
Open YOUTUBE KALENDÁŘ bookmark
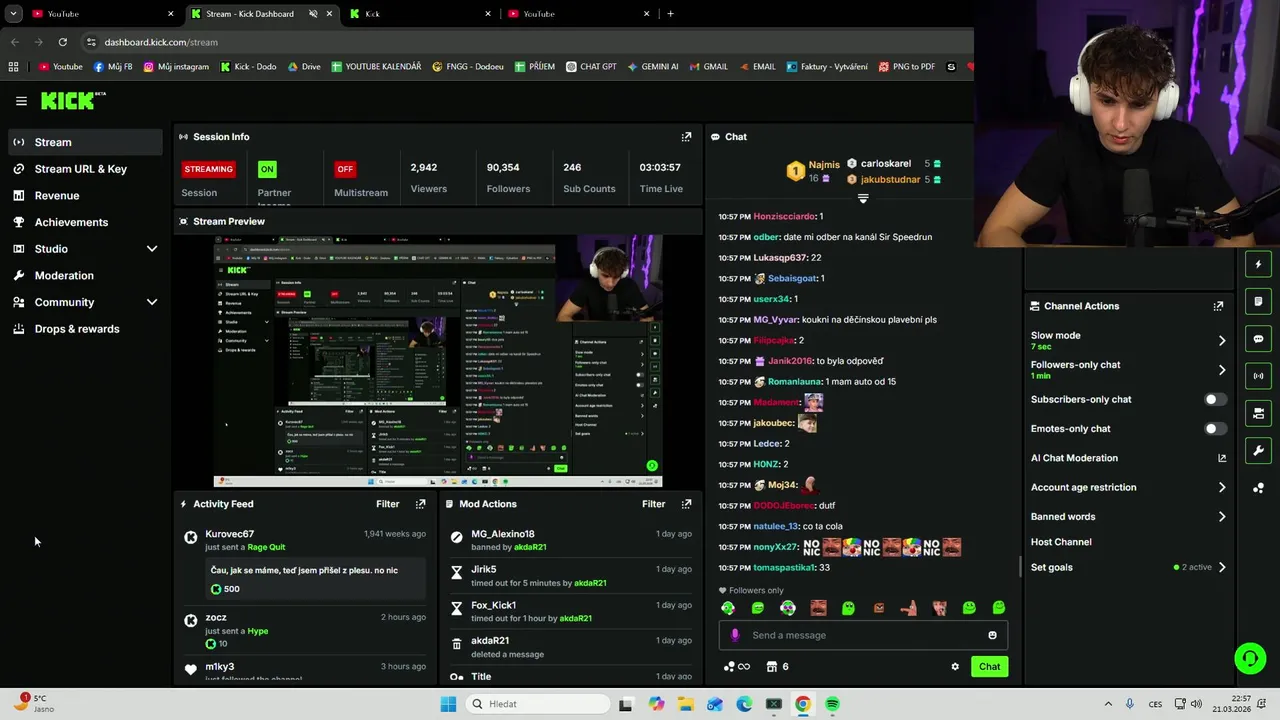point(376,67)
